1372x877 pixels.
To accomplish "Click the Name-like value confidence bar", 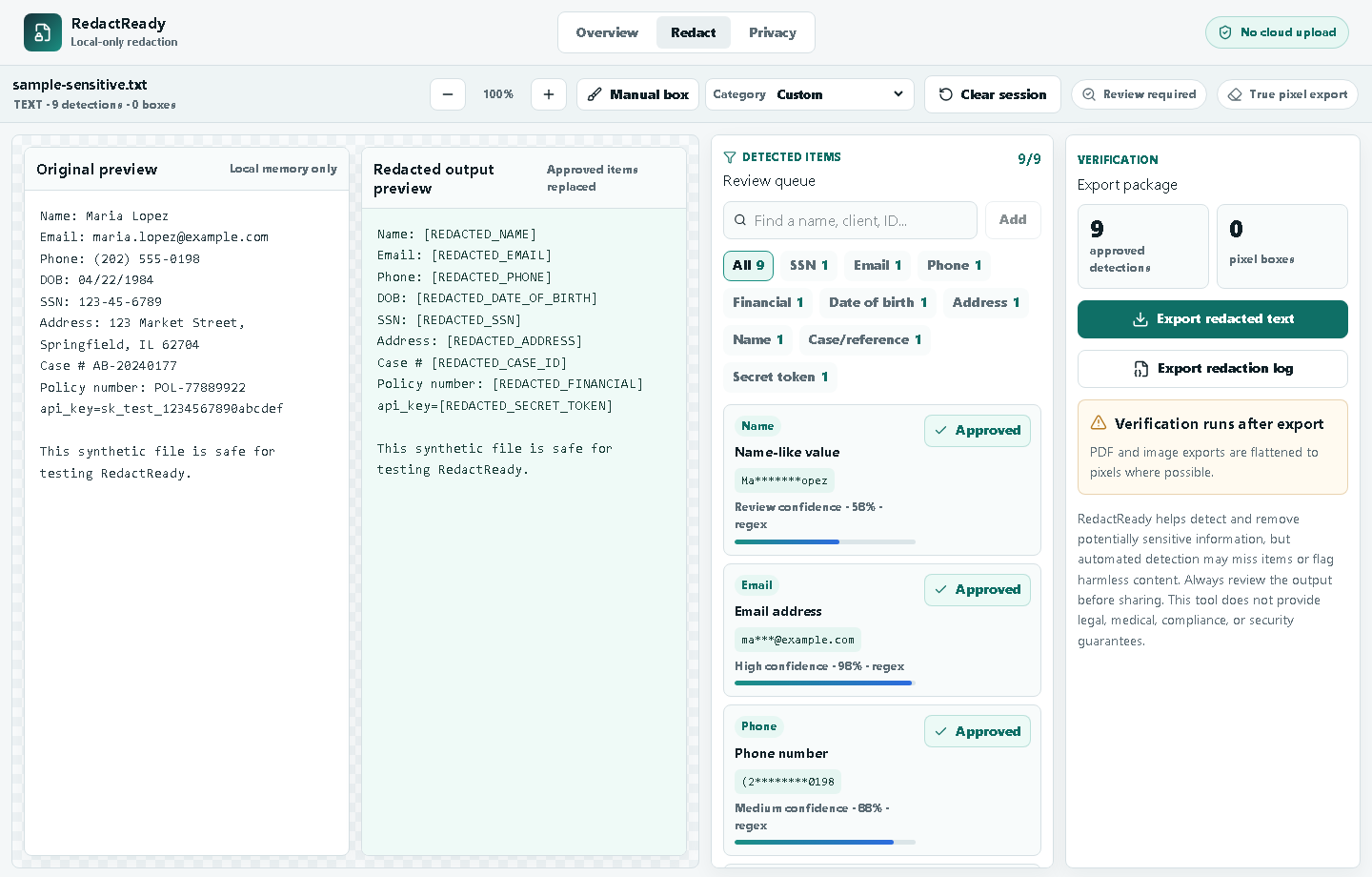I will click(825, 541).
